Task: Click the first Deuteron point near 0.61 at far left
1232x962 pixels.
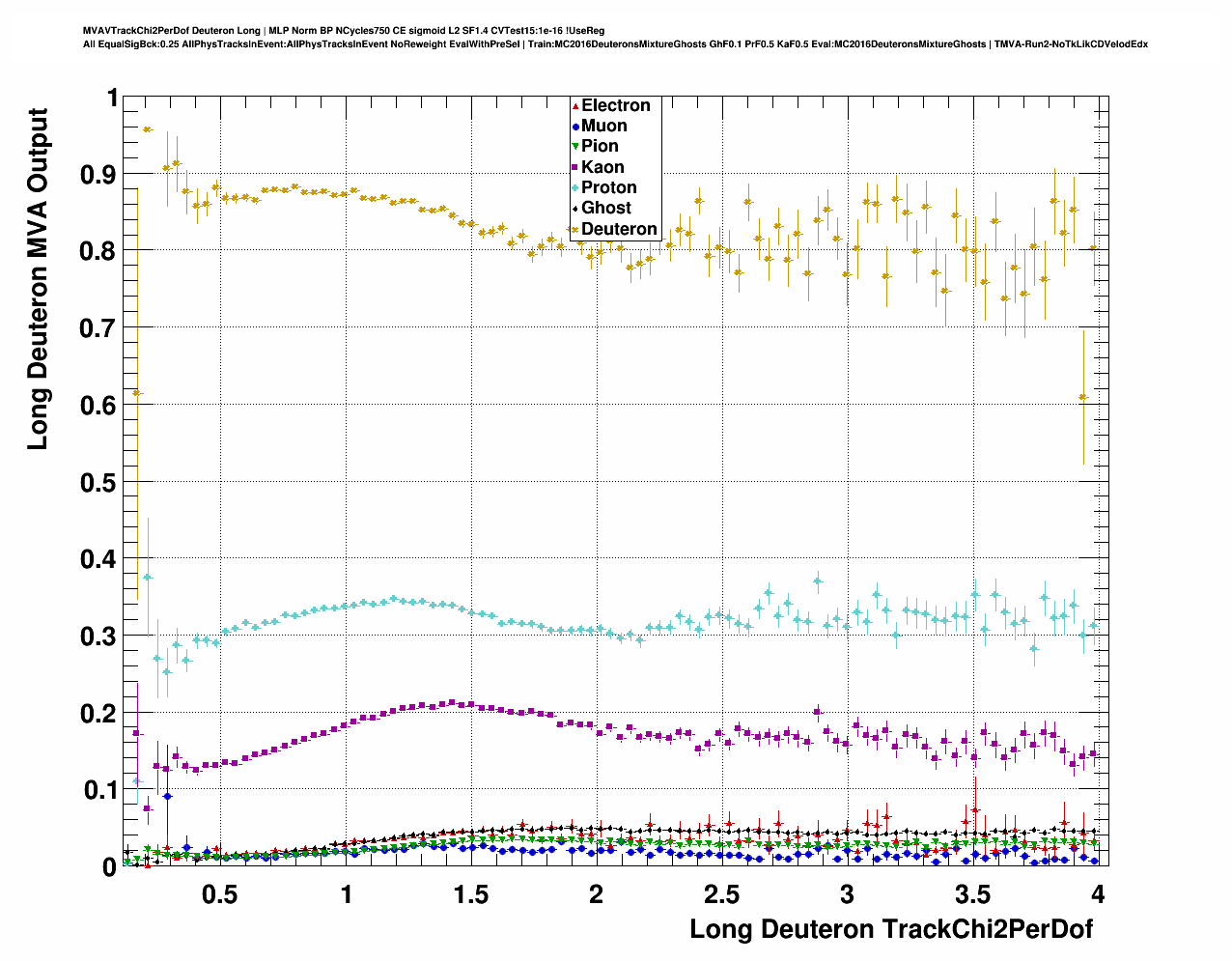Action: click(137, 393)
